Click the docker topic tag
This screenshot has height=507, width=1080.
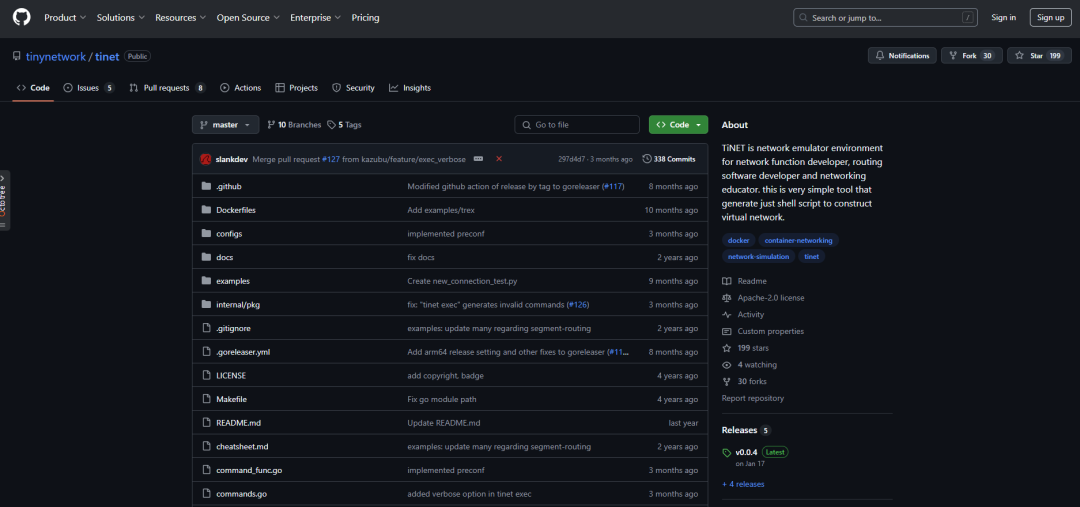pos(738,240)
